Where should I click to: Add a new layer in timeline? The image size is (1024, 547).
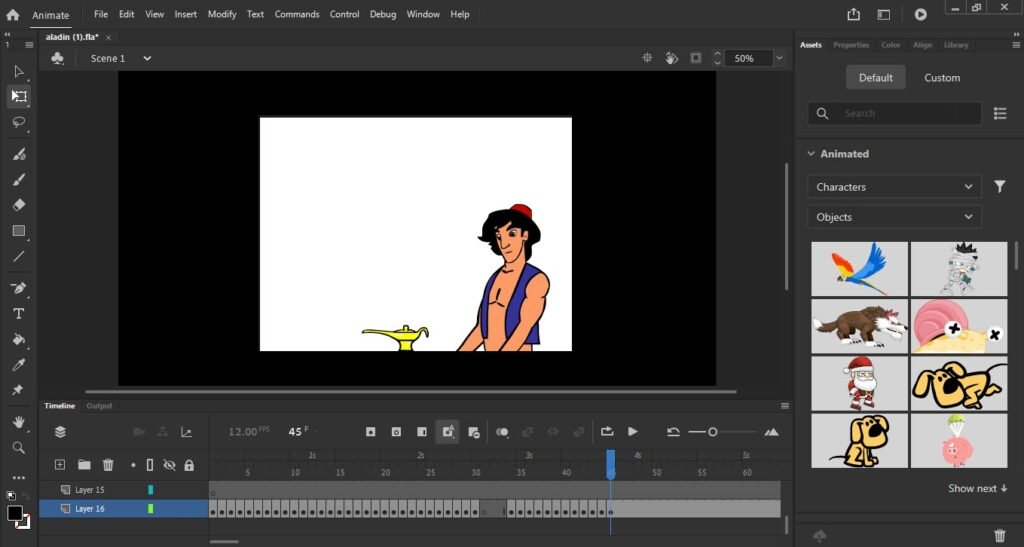click(x=59, y=465)
